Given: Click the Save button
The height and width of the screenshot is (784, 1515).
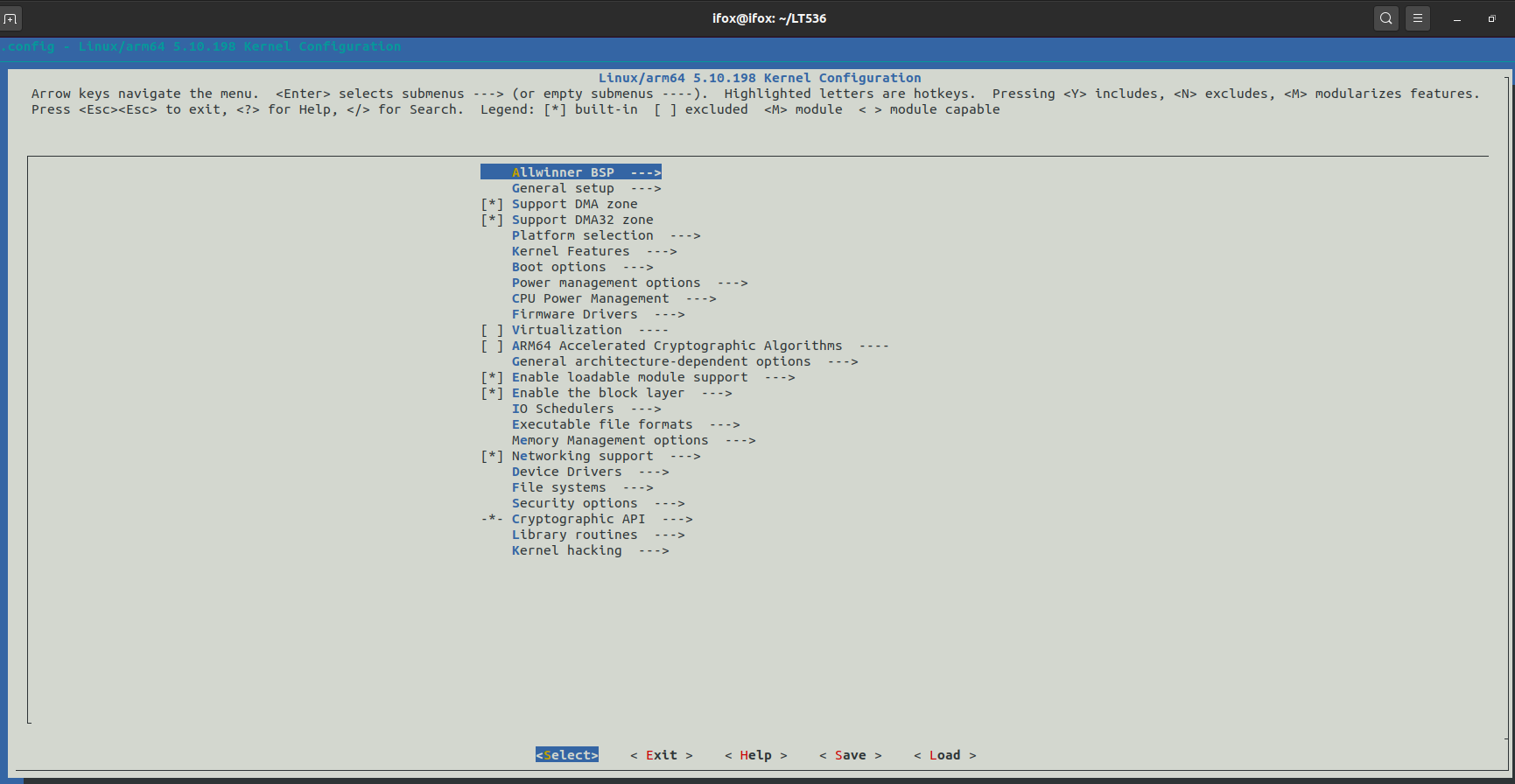Looking at the screenshot, I should 851,755.
